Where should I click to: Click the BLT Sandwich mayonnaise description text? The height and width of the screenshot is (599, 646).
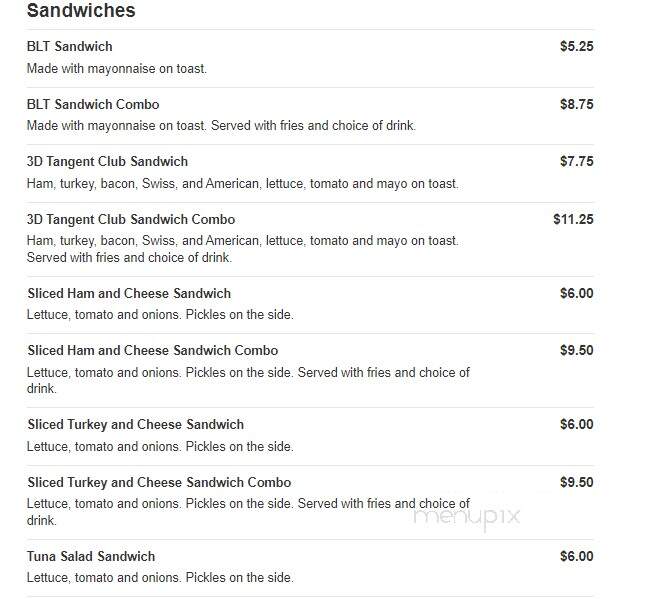point(117,68)
